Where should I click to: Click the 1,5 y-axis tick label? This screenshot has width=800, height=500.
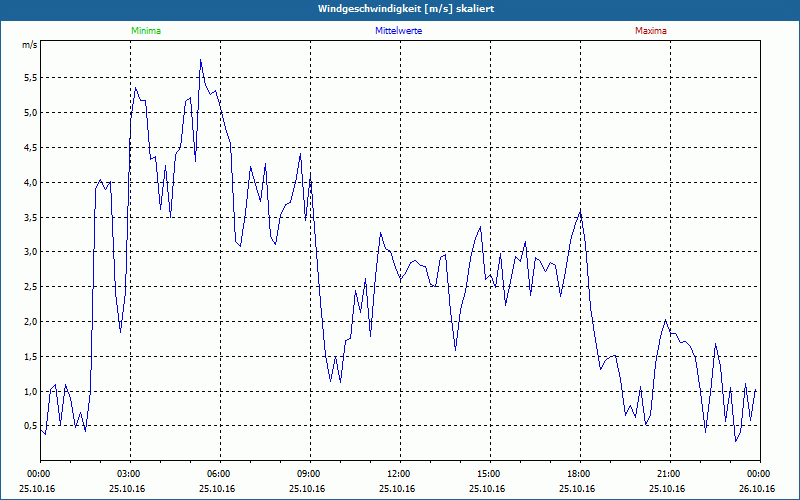31,357
